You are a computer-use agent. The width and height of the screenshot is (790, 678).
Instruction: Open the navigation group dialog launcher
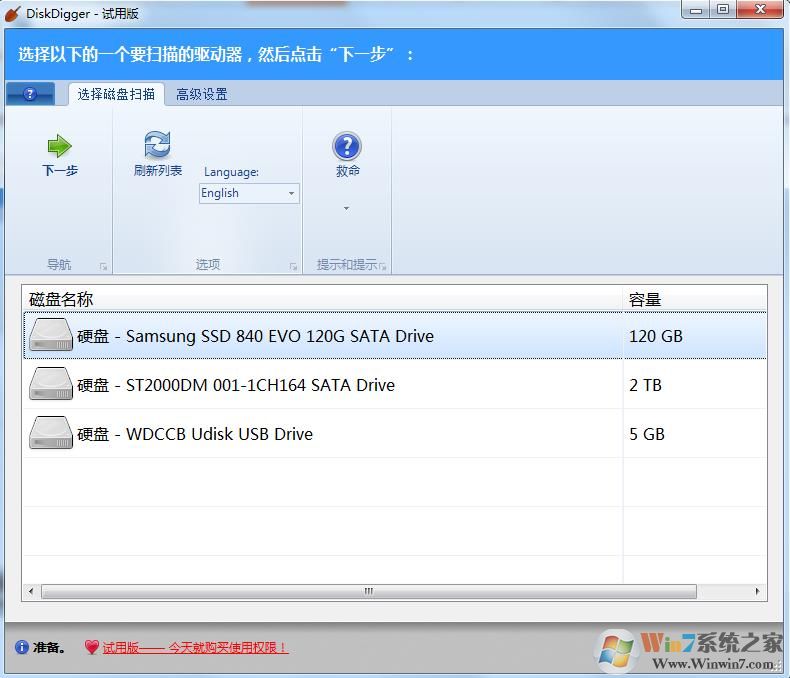click(103, 266)
